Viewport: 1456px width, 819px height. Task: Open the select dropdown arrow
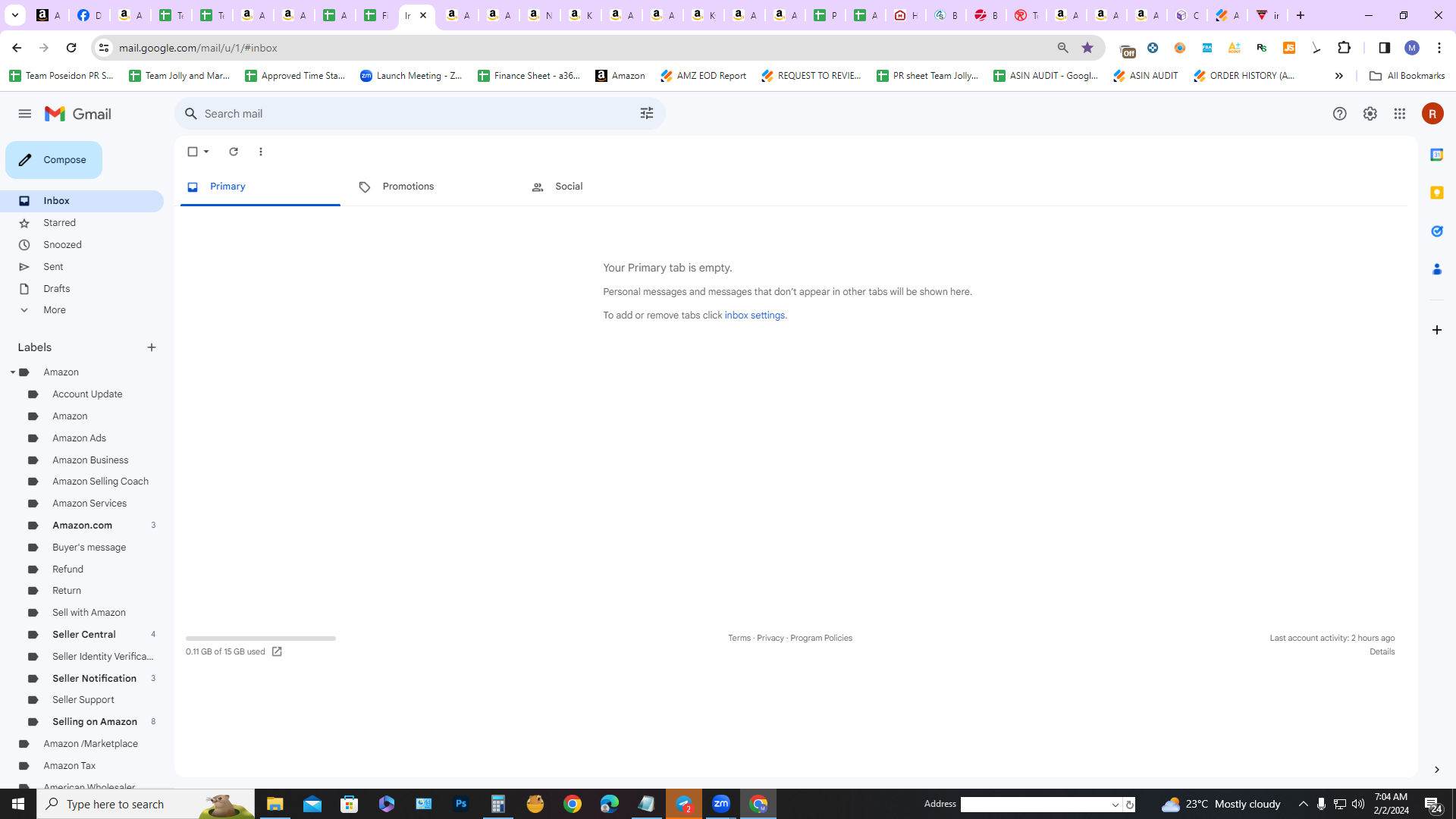pyautogui.click(x=206, y=152)
